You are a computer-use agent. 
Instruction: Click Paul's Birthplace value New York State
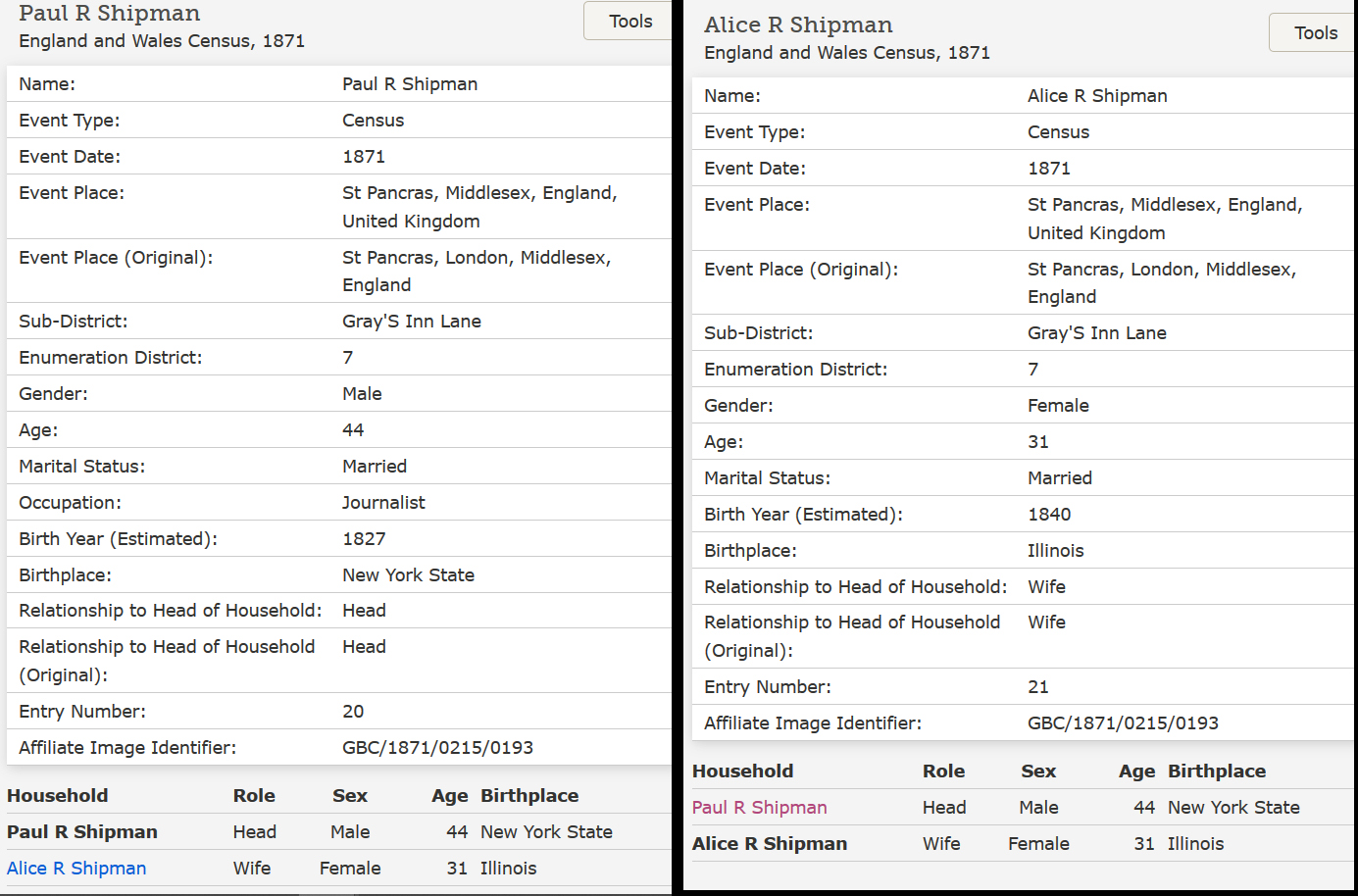coord(408,575)
